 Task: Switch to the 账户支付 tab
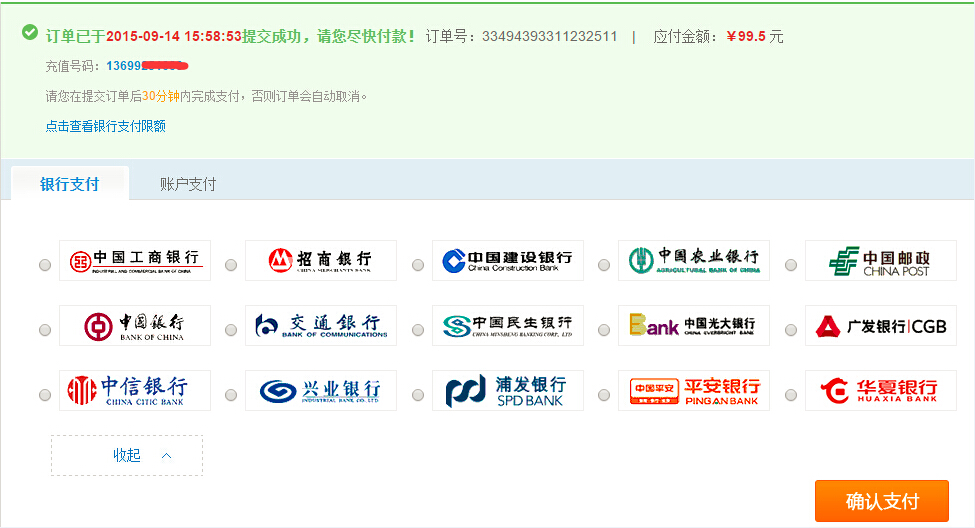pyautogui.click(x=188, y=184)
